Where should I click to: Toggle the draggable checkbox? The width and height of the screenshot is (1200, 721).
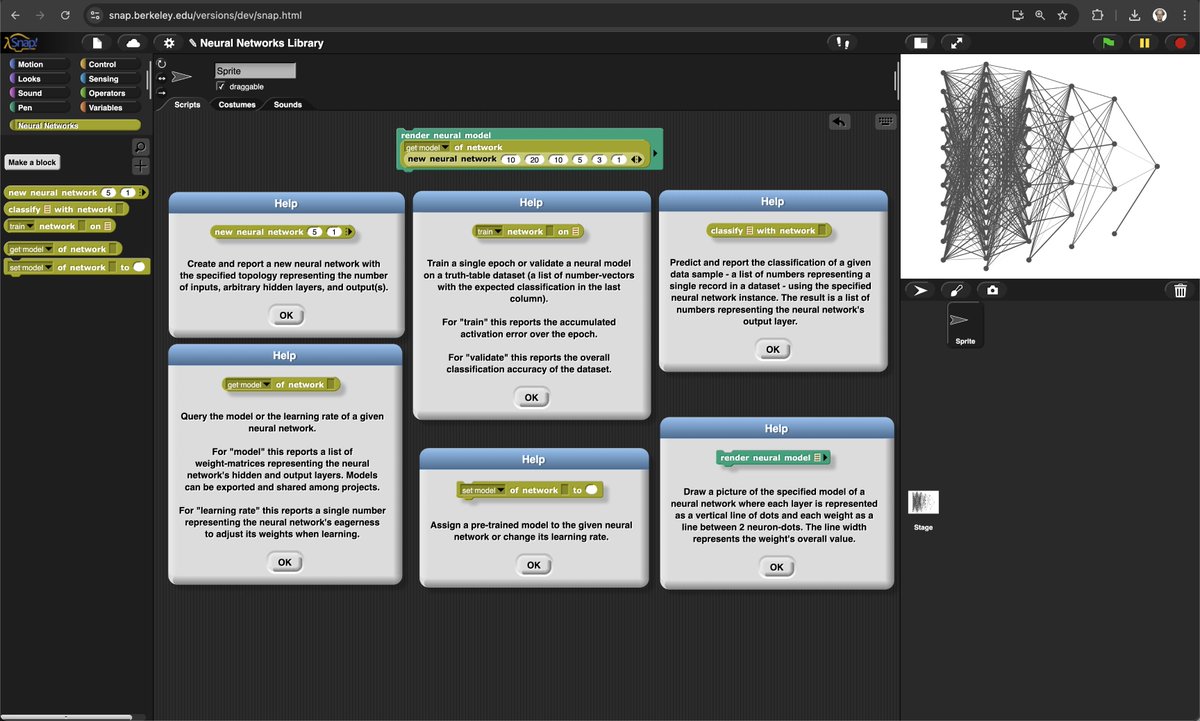(221, 87)
